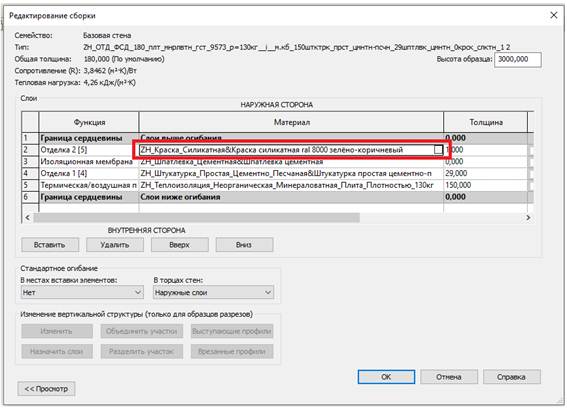The height and width of the screenshot is (409, 567).
Task: Open 'В местах вставки элементов' dropdown
Action: (x=82, y=292)
